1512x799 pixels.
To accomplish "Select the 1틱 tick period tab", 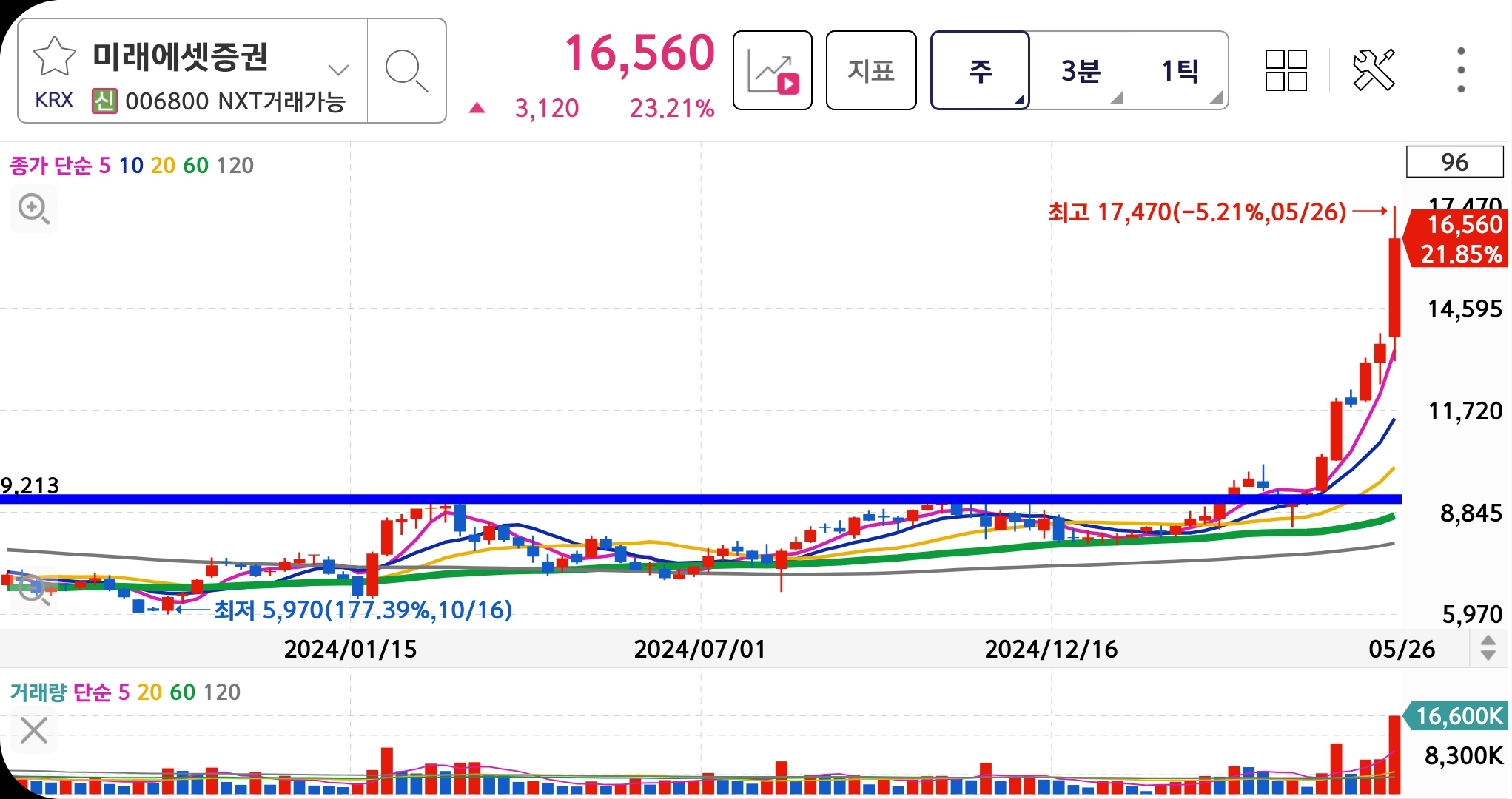I will click(x=1180, y=71).
